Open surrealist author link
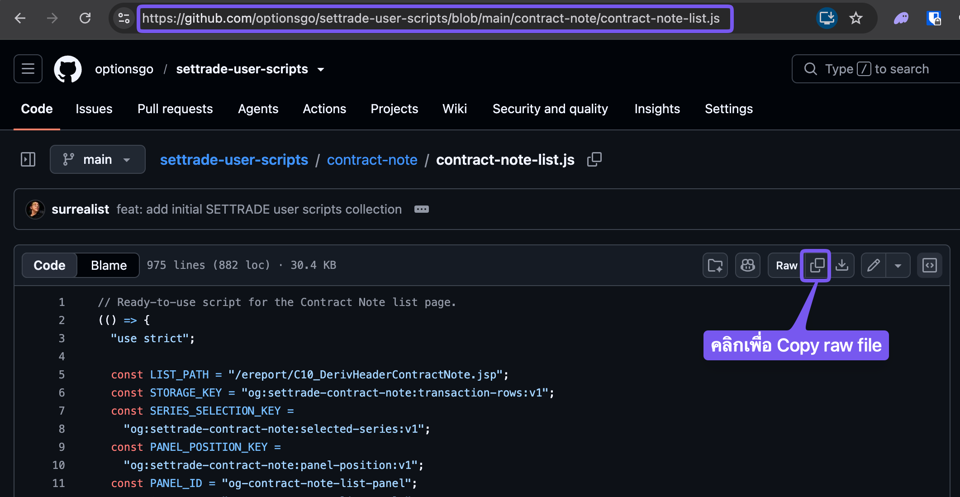Image resolution: width=960 pixels, height=497 pixels. [x=80, y=209]
